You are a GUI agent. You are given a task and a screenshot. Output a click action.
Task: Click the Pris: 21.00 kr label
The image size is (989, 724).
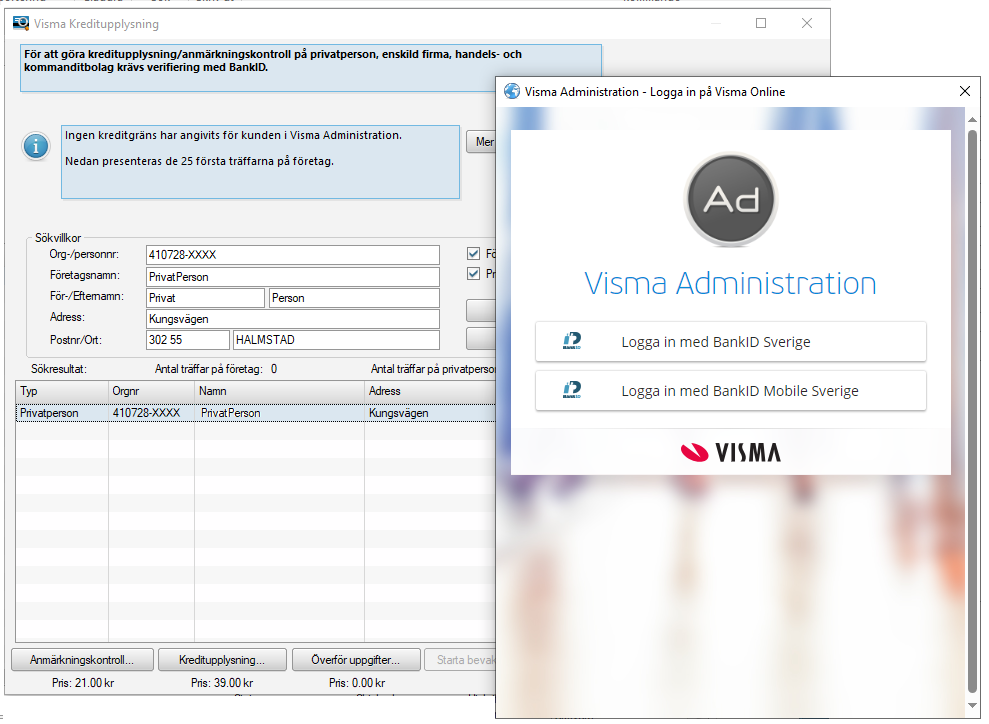pyautogui.click(x=83, y=683)
